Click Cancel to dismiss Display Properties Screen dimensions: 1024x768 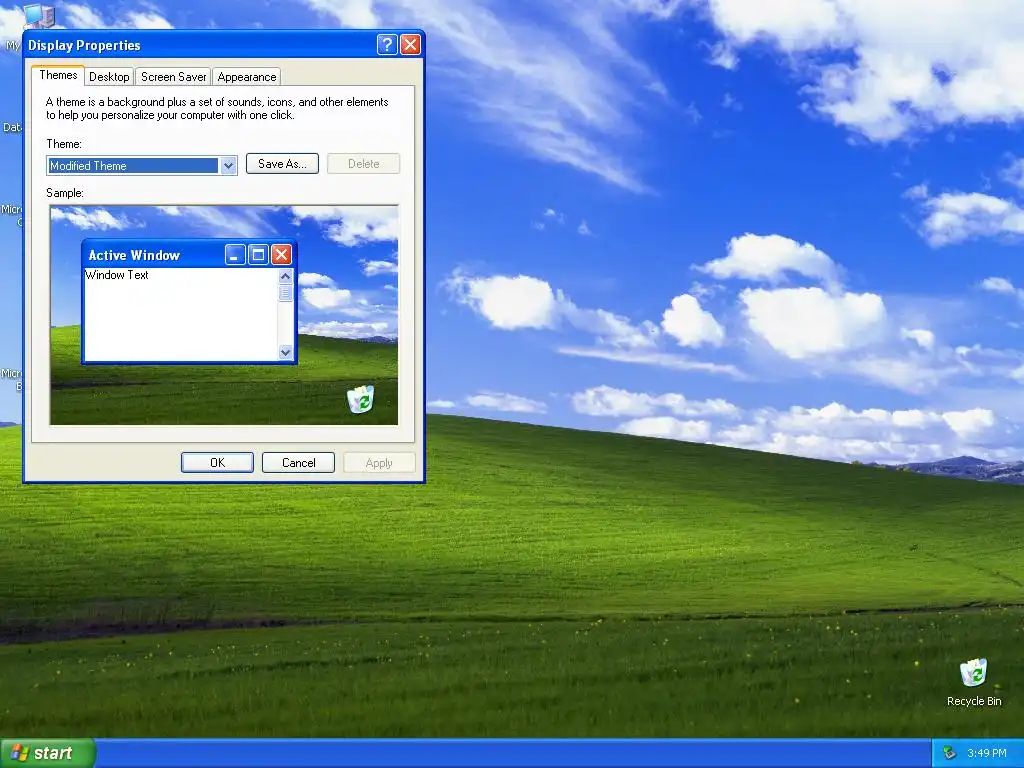pos(298,462)
